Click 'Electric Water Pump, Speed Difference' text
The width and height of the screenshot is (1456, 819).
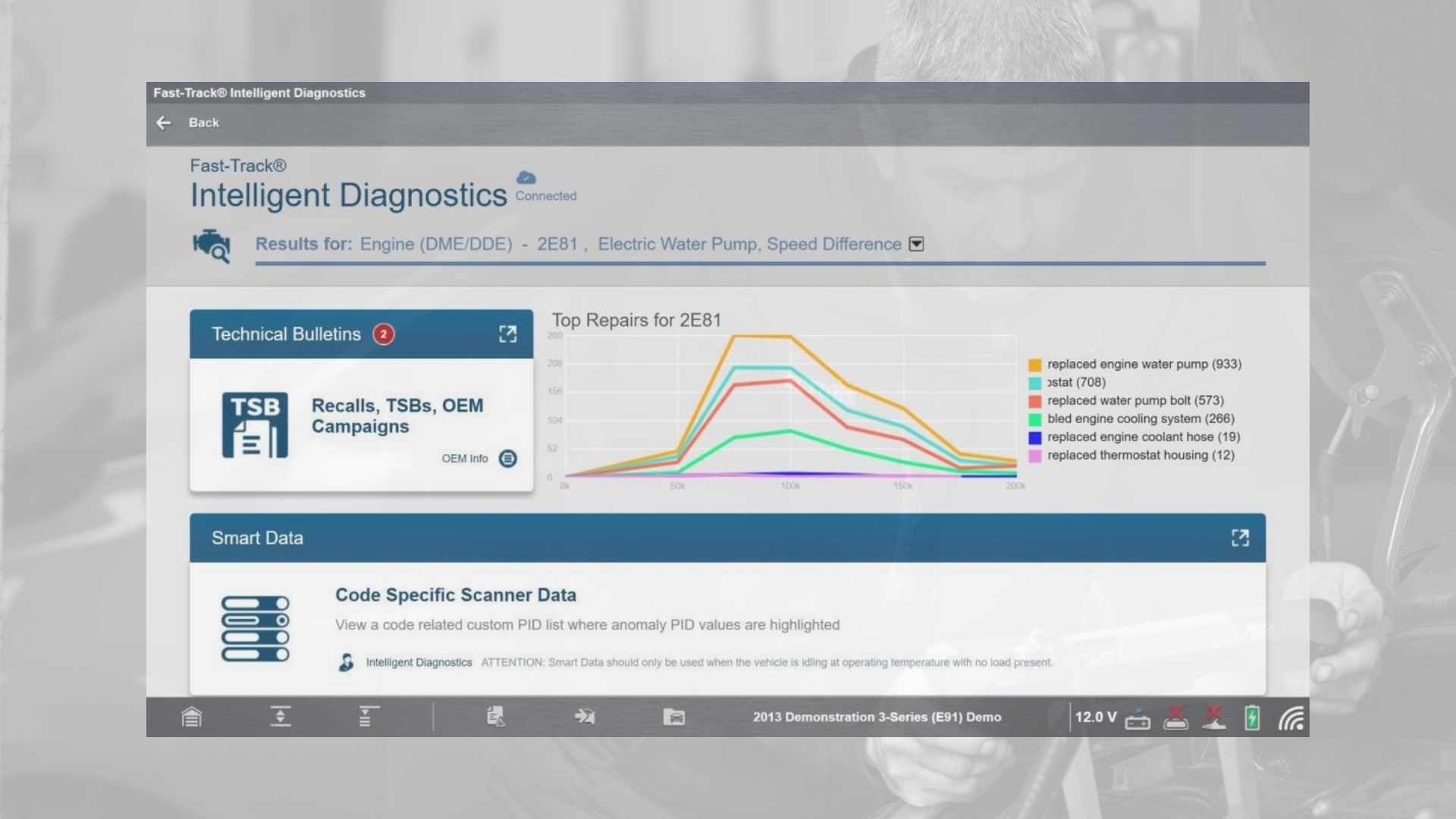749,244
